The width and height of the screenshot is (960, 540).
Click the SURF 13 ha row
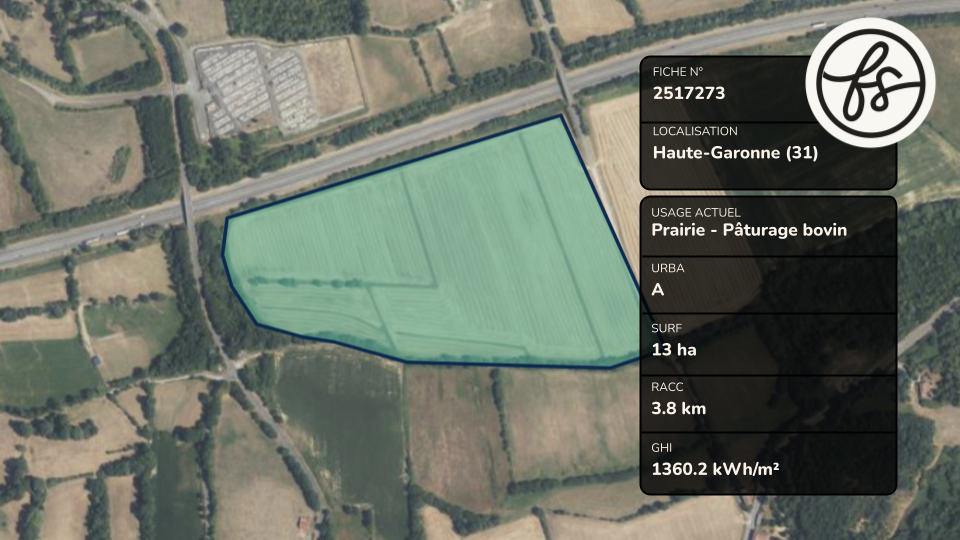768,344
